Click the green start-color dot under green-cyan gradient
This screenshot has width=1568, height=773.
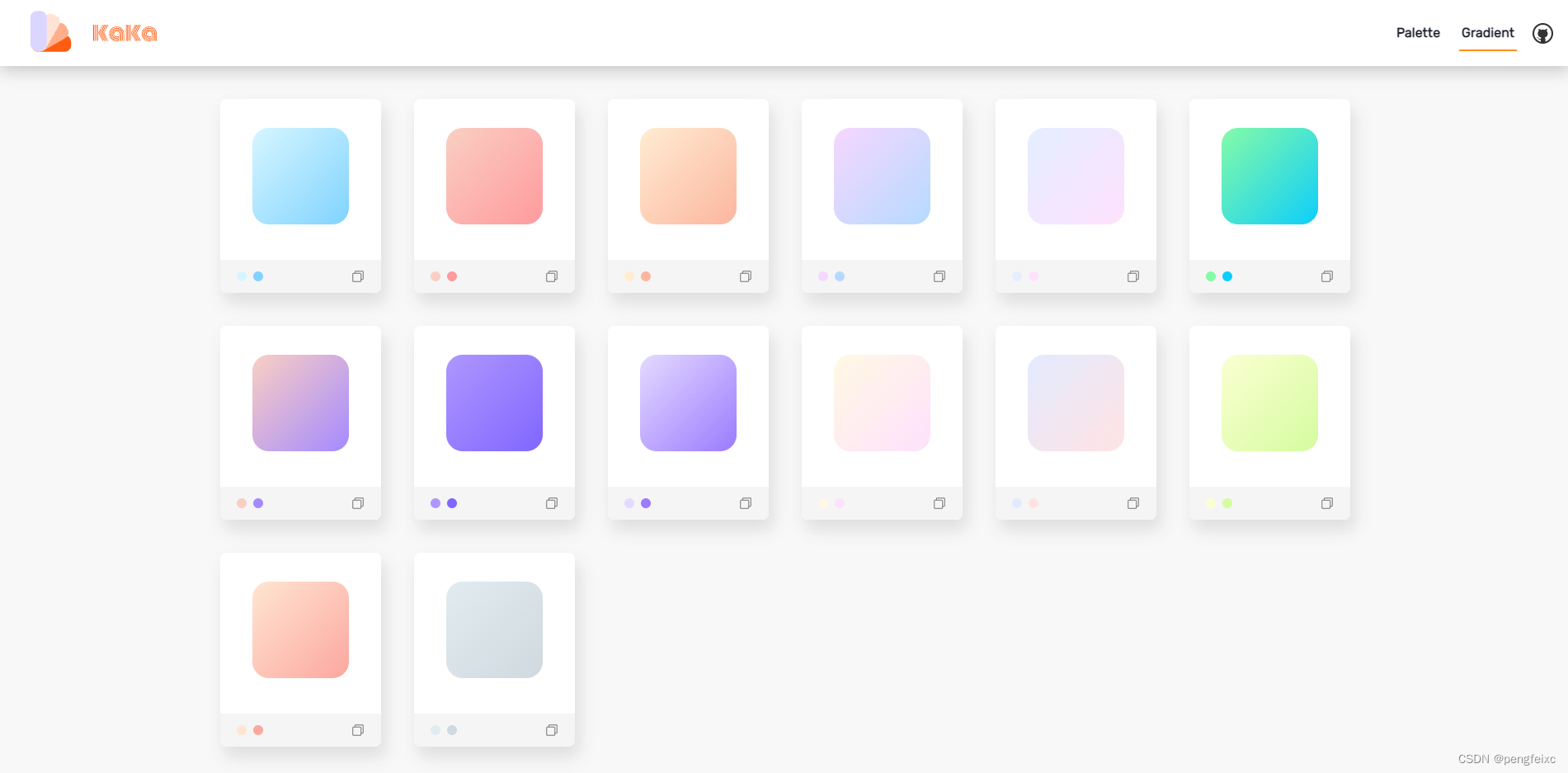1211,276
